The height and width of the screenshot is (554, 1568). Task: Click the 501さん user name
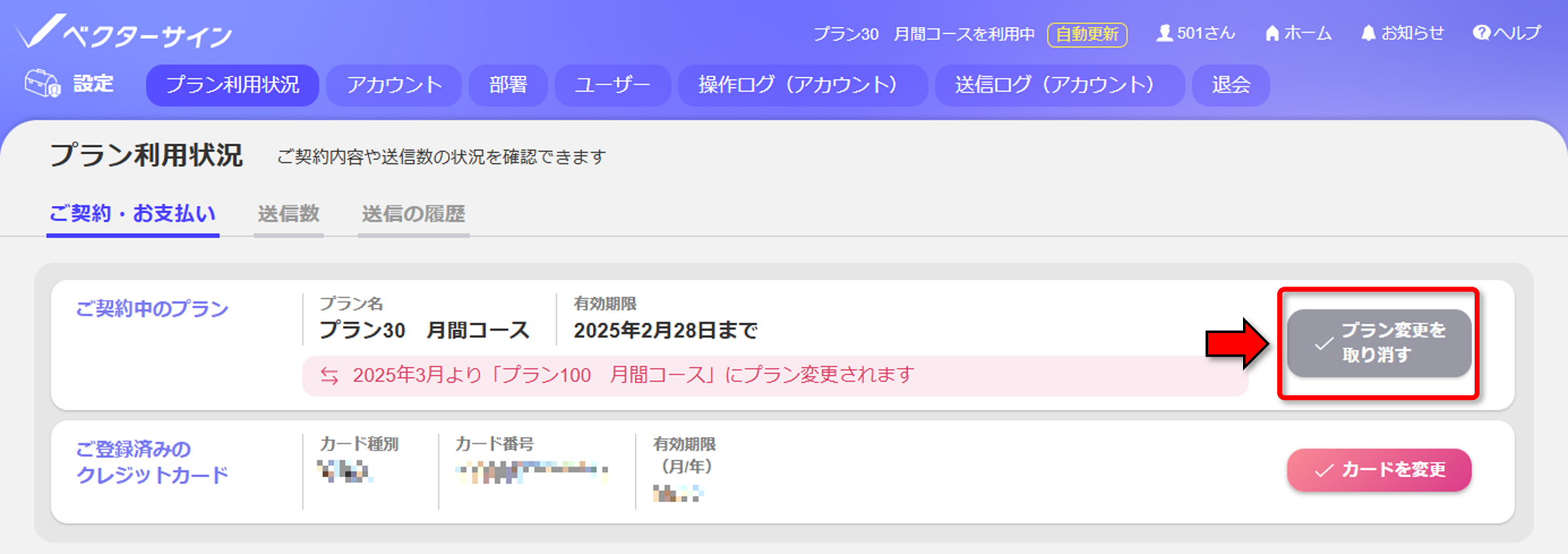click(x=1206, y=34)
